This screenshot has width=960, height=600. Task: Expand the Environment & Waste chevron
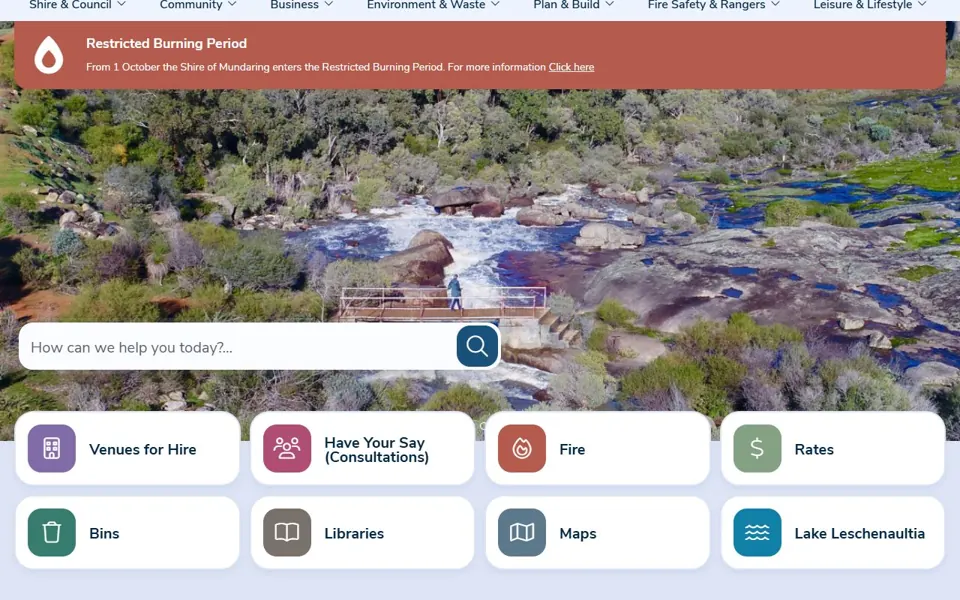(495, 4)
